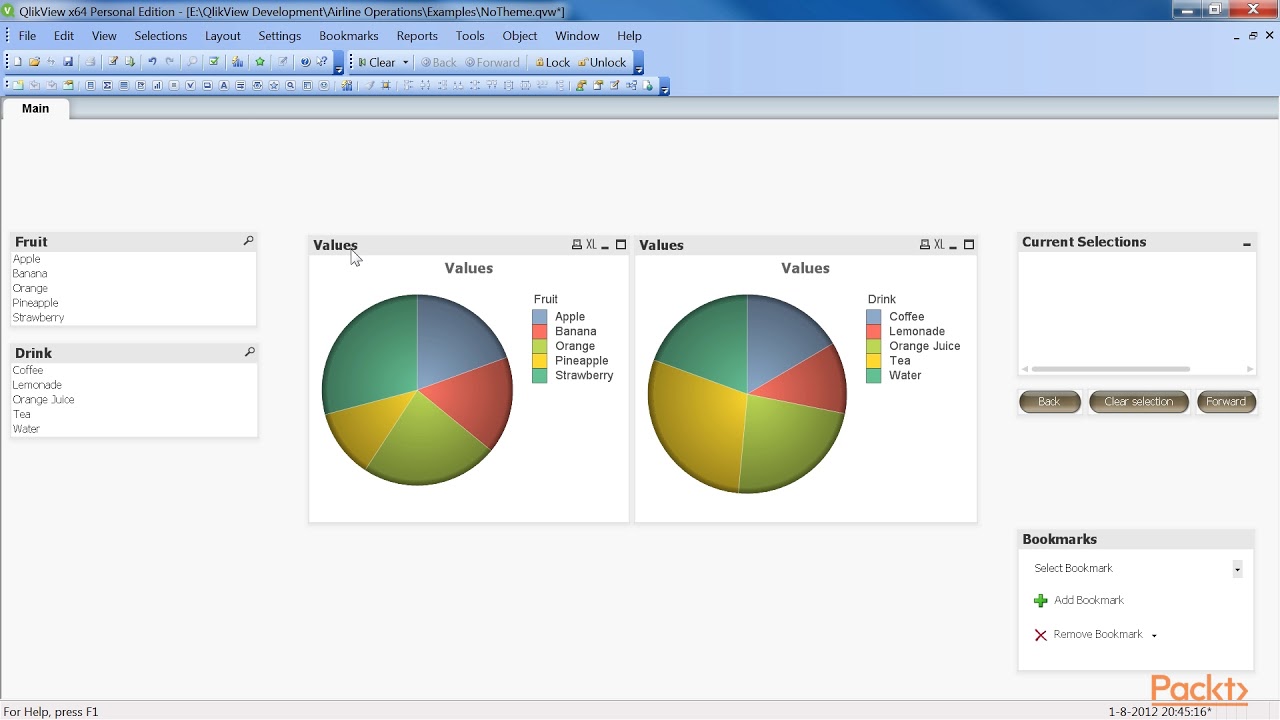This screenshot has width=1280, height=720.
Task: Toggle the design grid
Action: [386, 86]
